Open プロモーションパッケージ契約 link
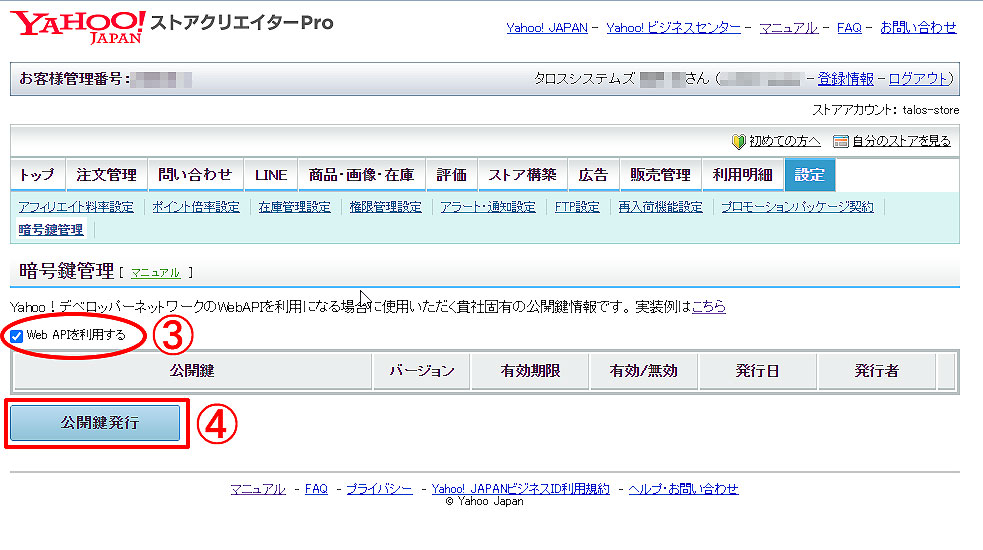Image resolution: width=983 pixels, height=550 pixels. pos(797,207)
